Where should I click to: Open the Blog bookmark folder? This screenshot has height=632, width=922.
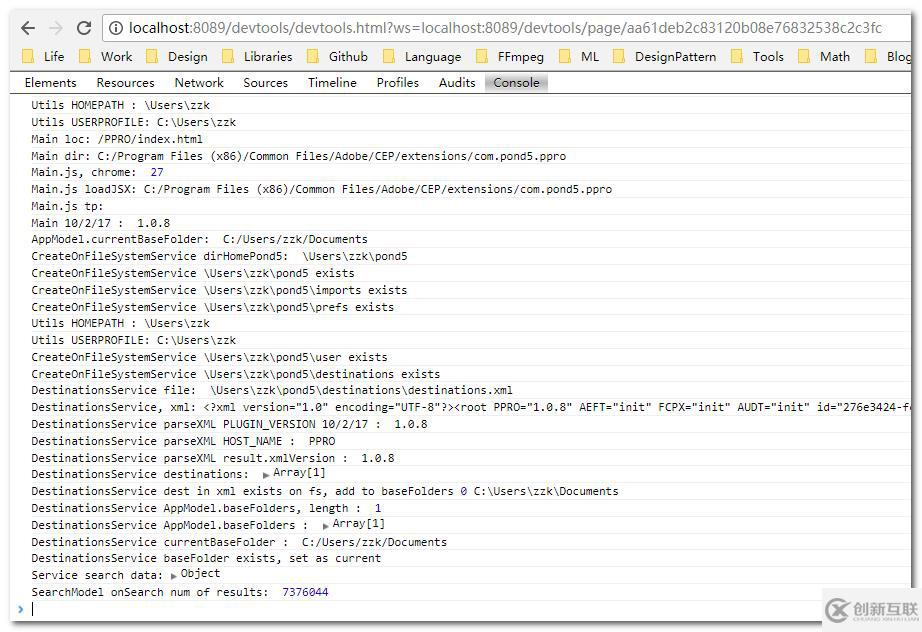tap(888, 56)
